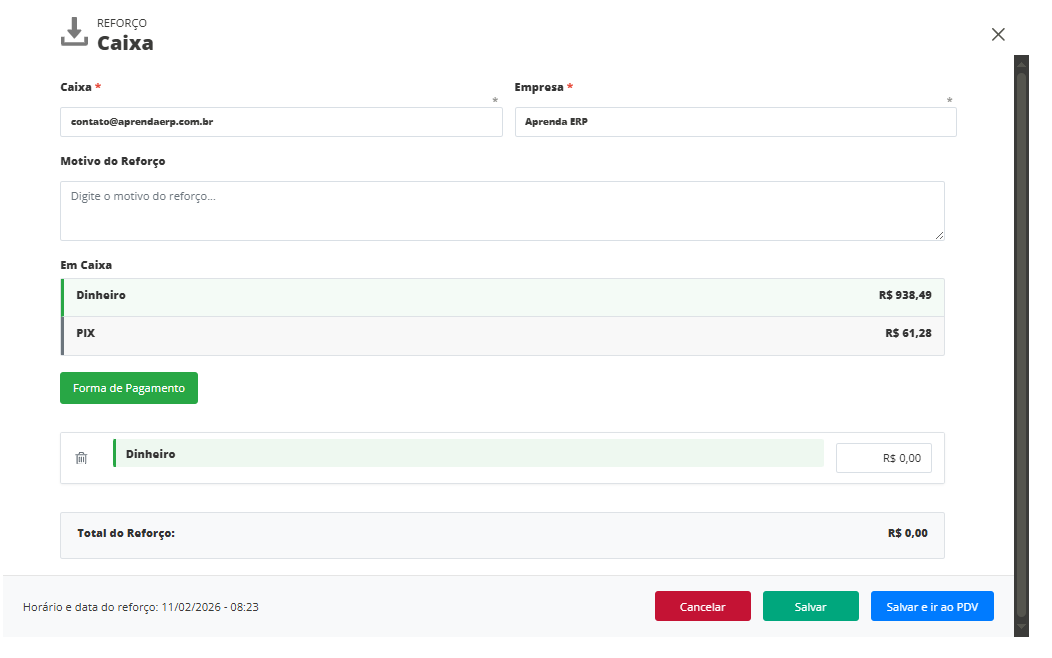Click the trash icon beside Dinheiro payment
This screenshot has height=658, width=1052.
click(x=82, y=458)
